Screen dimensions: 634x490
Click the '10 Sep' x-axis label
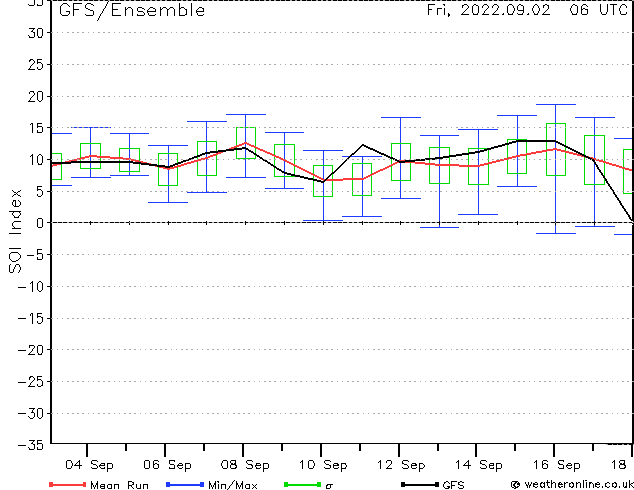tap(323, 465)
